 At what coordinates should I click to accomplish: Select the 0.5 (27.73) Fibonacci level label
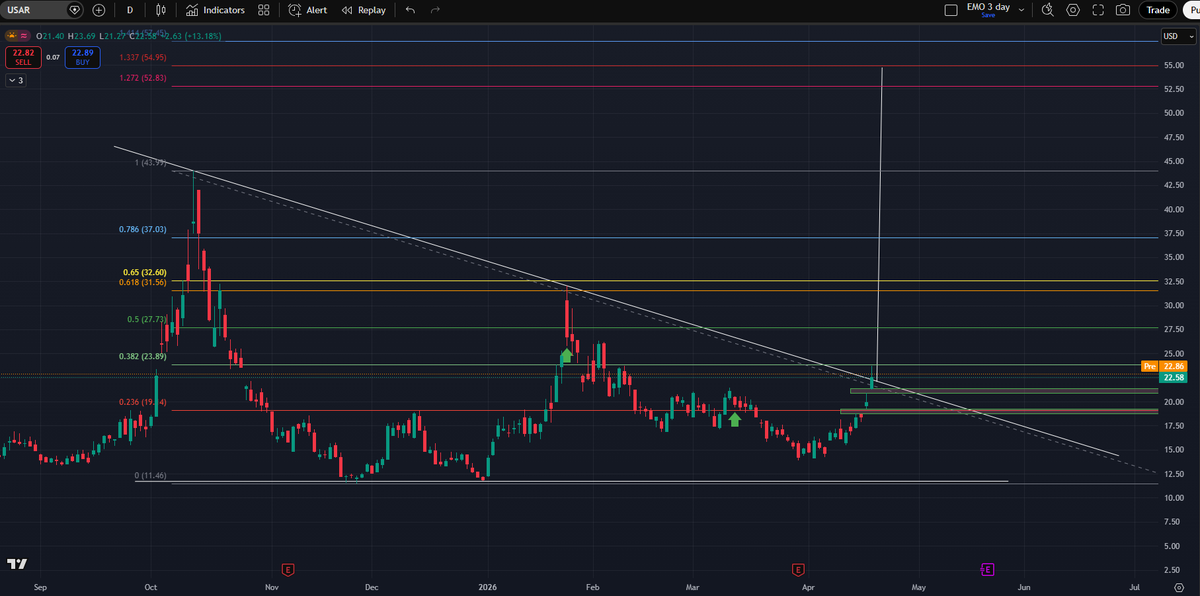(148, 320)
